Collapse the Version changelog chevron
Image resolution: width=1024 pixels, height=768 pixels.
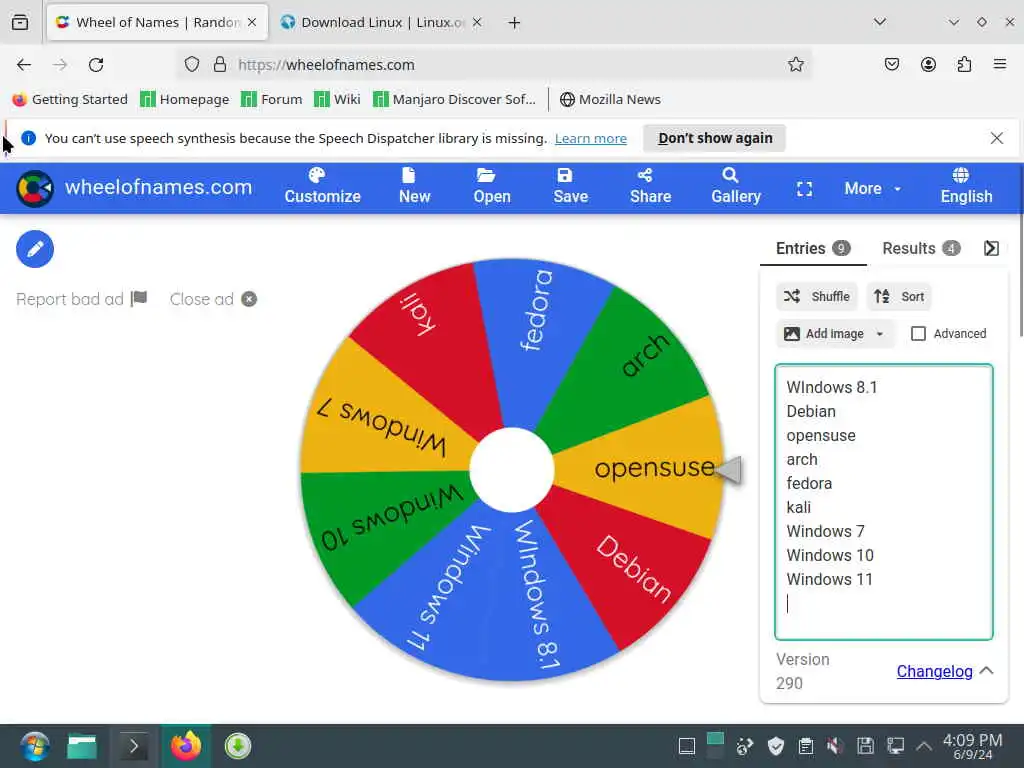[987, 671]
